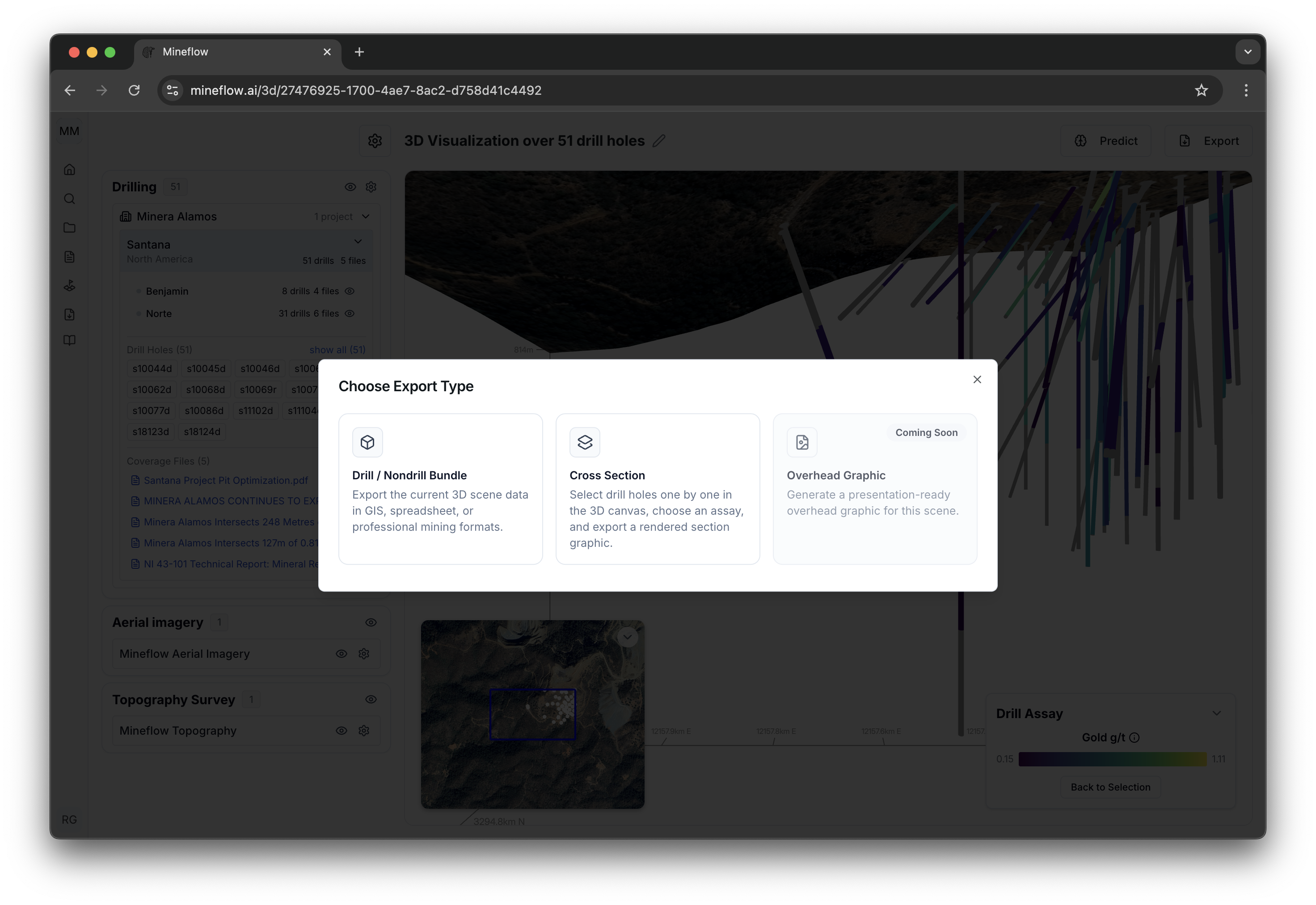Click the Drill / Nondrill Bundle cube icon
Screen dimensions: 1316x905
click(x=367, y=442)
